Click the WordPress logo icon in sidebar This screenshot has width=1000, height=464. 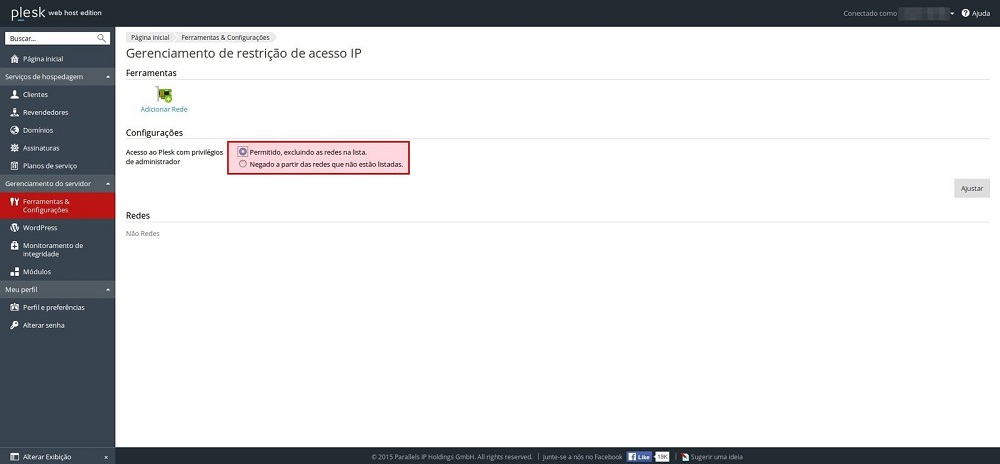coord(14,227)
